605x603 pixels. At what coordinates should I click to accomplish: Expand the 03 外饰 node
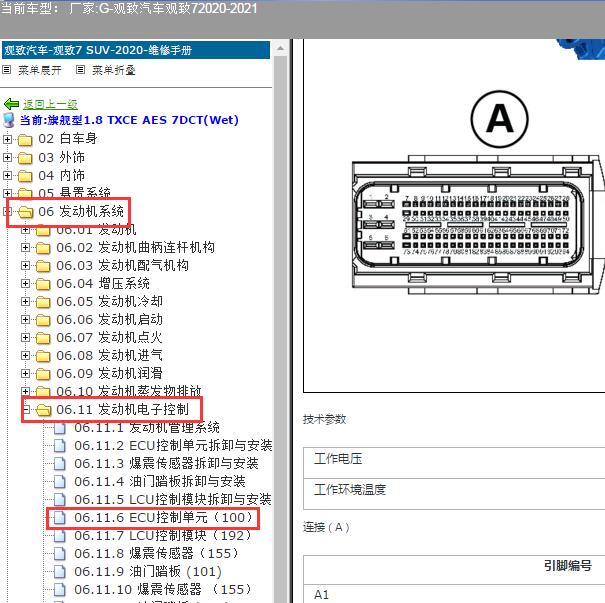click(x=7, y=157)
